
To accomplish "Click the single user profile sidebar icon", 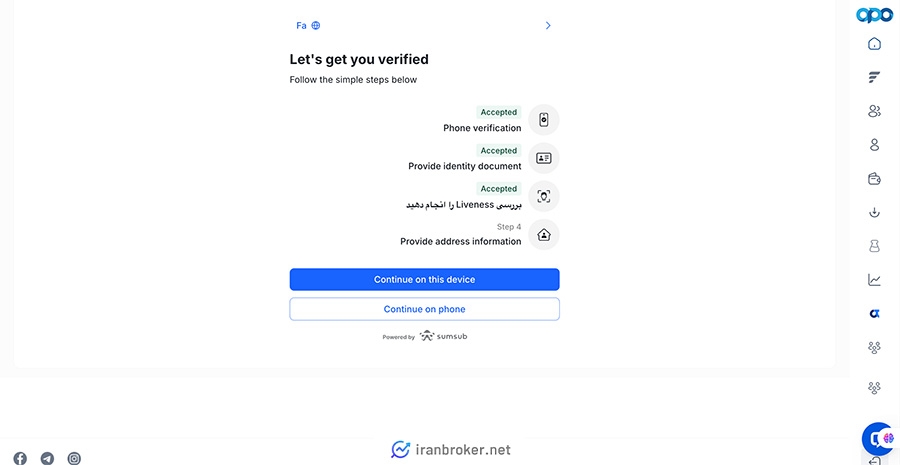I will pyautogui.click(x=874, y=145).
